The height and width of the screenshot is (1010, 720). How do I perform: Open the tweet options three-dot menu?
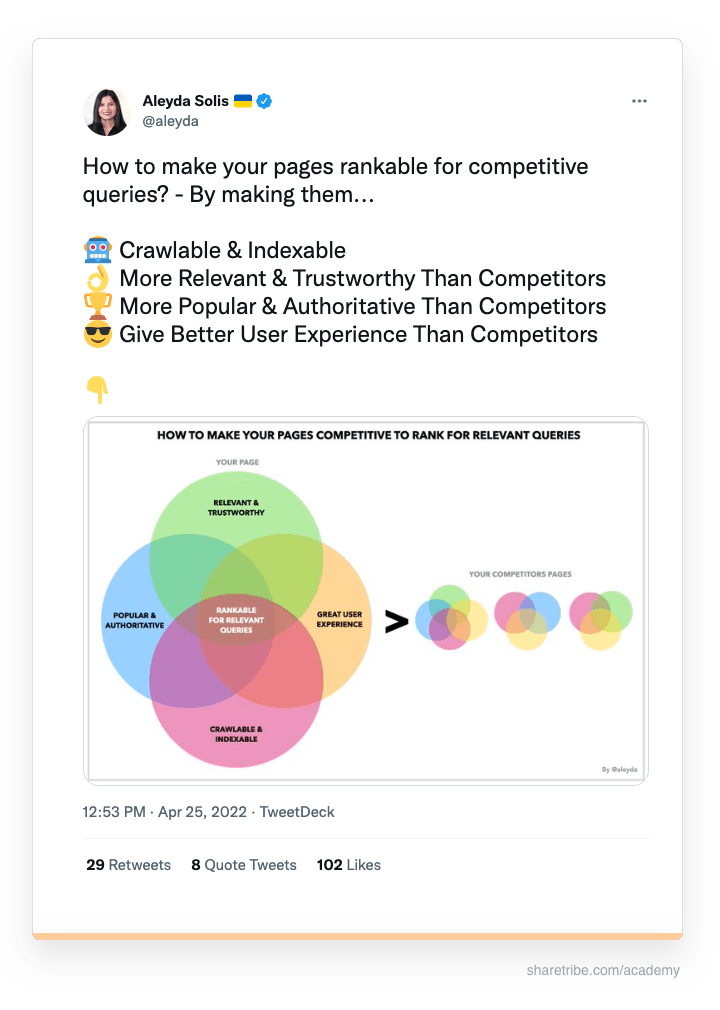click(639, 100)
